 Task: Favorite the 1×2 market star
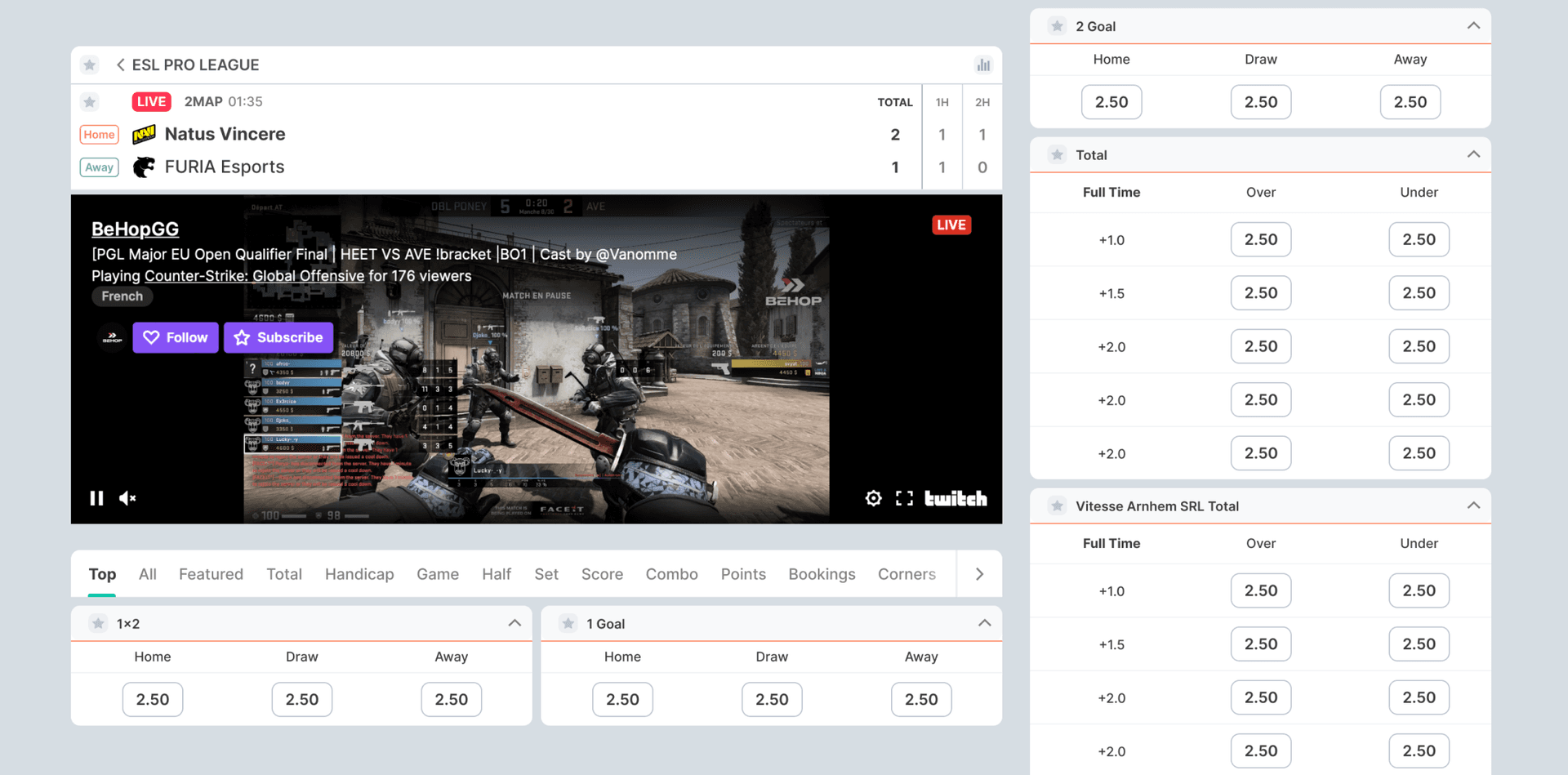(x=98, y=624)
